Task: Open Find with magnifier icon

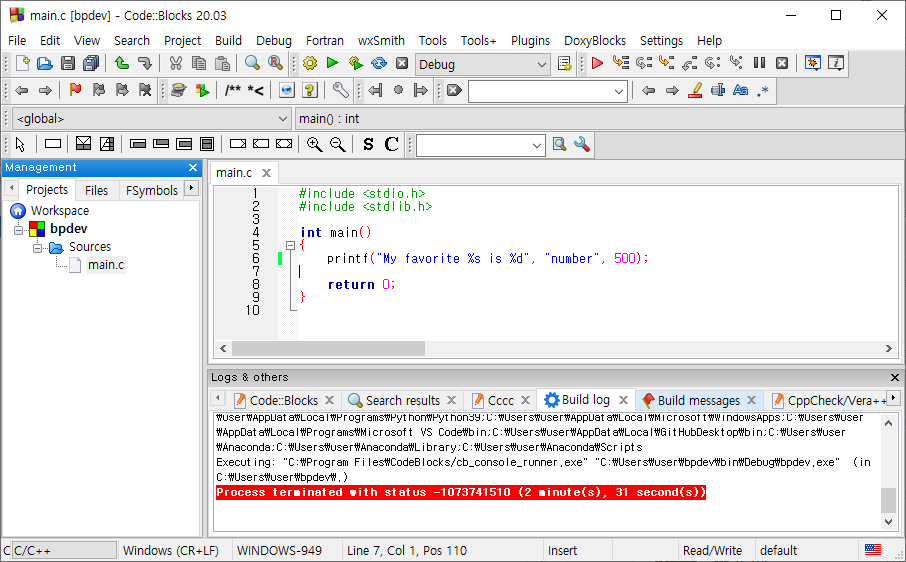Action: click(x=252, y=64)
